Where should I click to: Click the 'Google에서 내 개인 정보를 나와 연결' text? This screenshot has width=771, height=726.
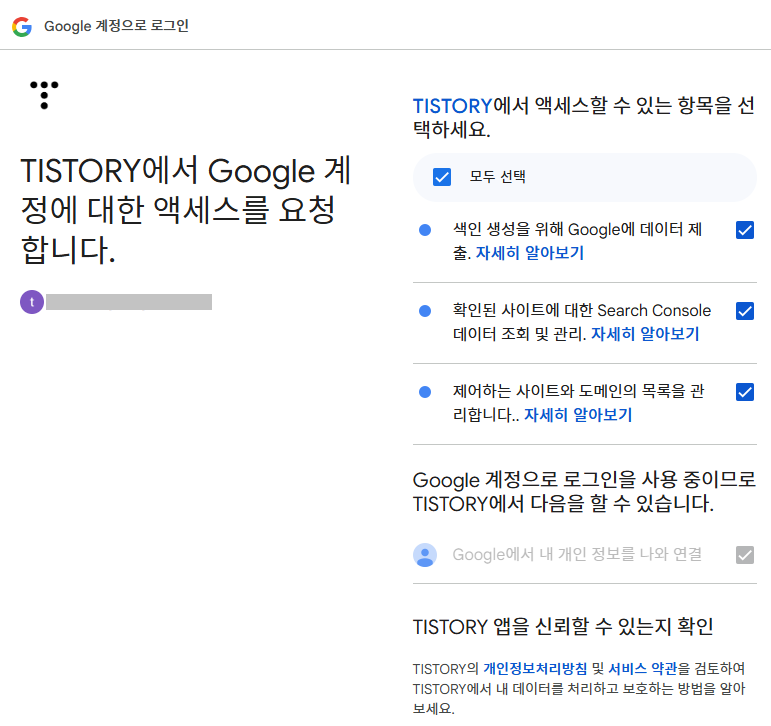pos(577,554)
